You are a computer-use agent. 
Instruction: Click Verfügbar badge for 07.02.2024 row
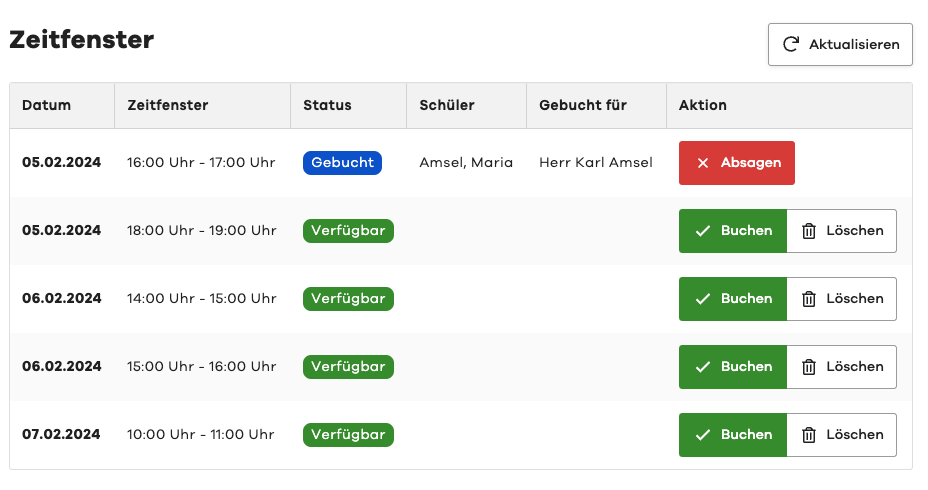(348, 435)
